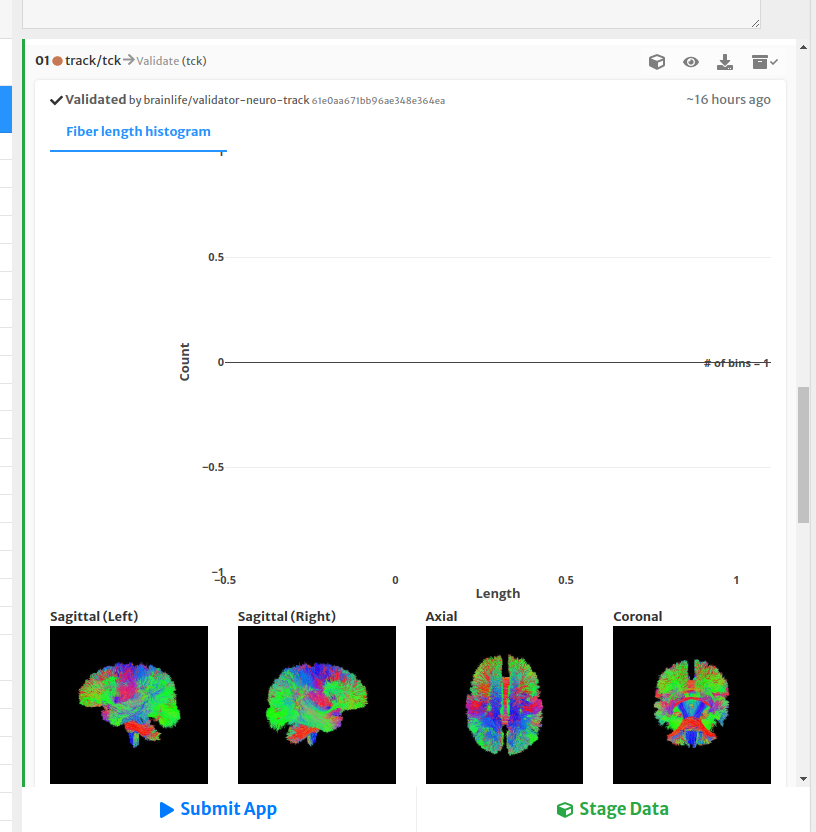Open the dataset with the eye viewer icon

(691, 61)
